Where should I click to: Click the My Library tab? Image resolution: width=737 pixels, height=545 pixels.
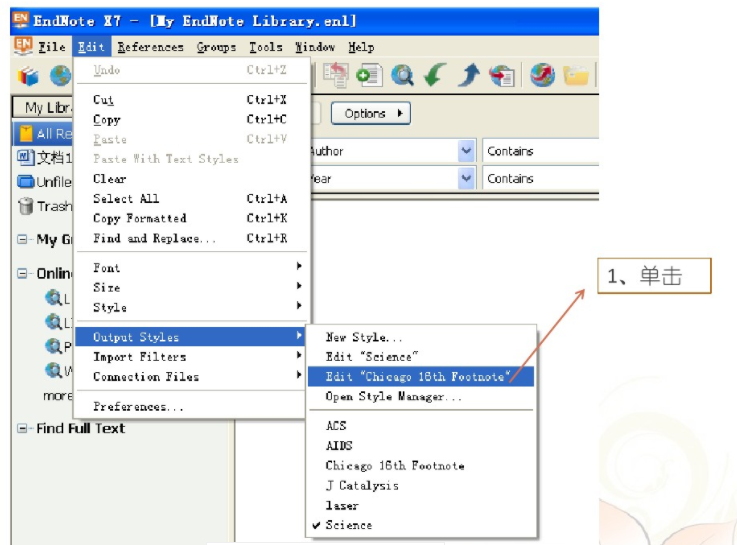click(43, 108)
